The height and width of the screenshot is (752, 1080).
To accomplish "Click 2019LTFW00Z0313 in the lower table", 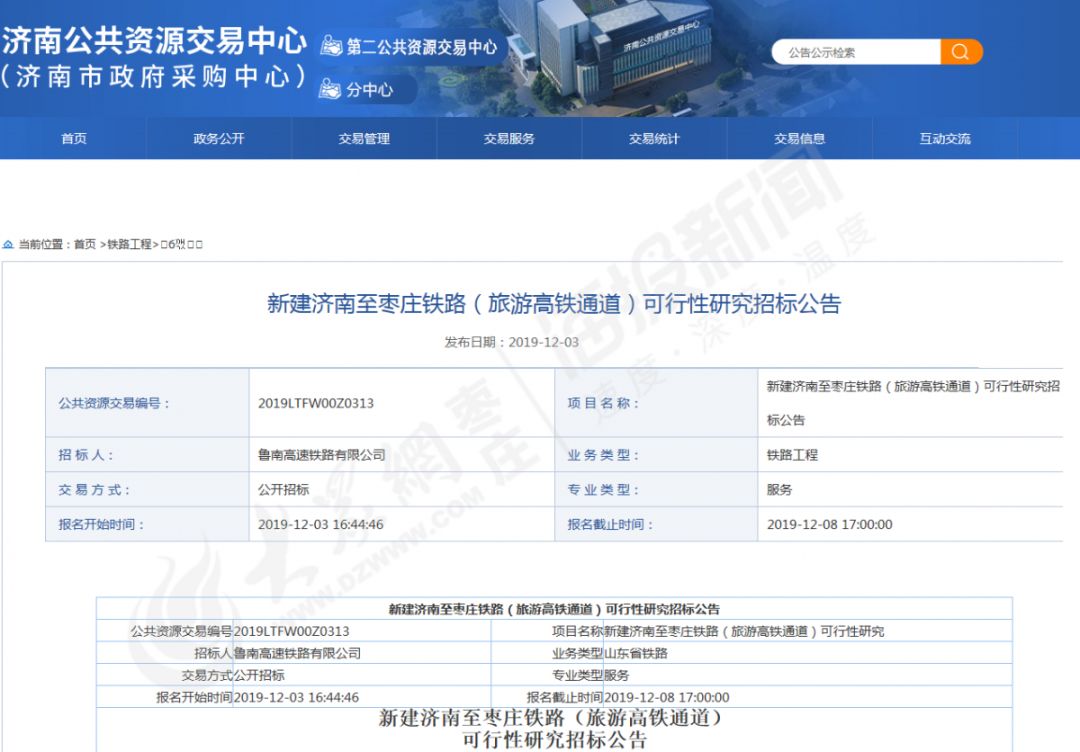I will pos(291,631).
